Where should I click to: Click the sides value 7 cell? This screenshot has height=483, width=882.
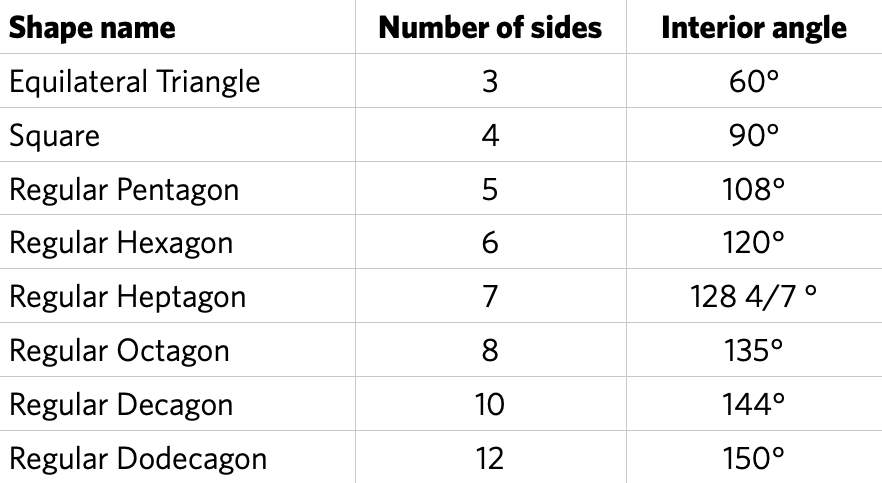tap(490, 297)
